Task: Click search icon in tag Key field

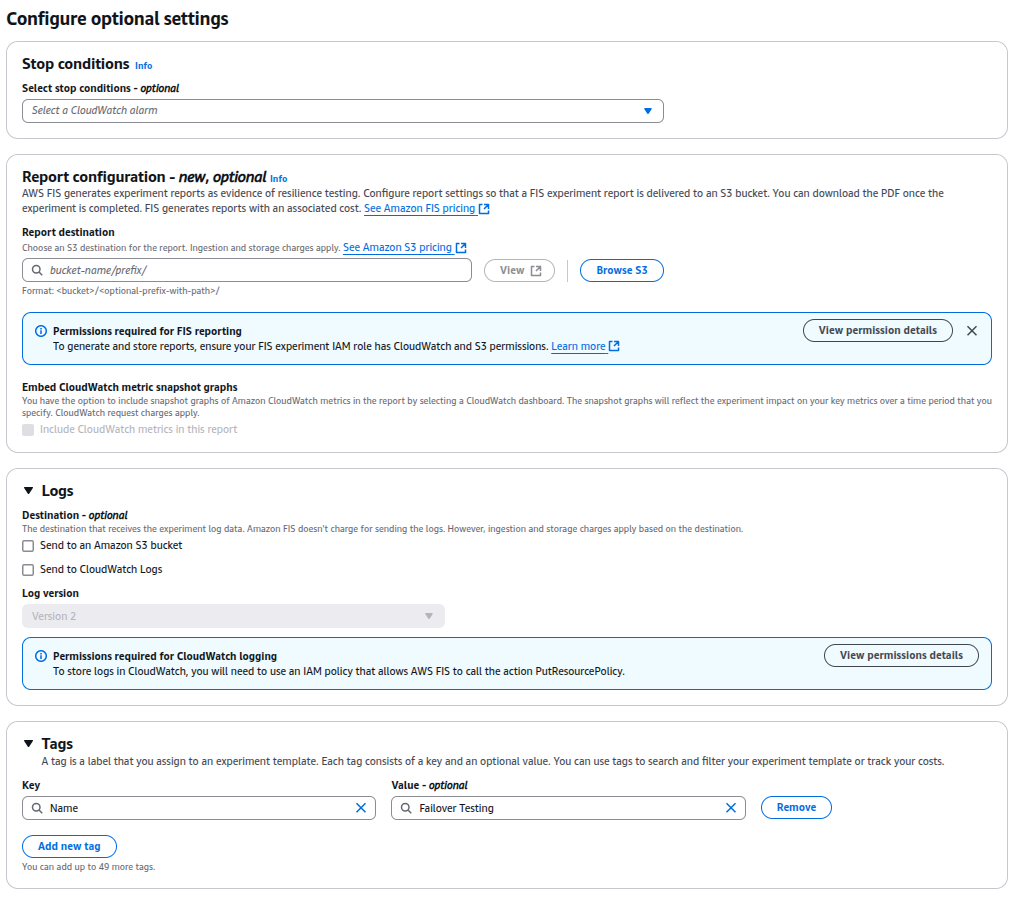Action: (37, 808)
